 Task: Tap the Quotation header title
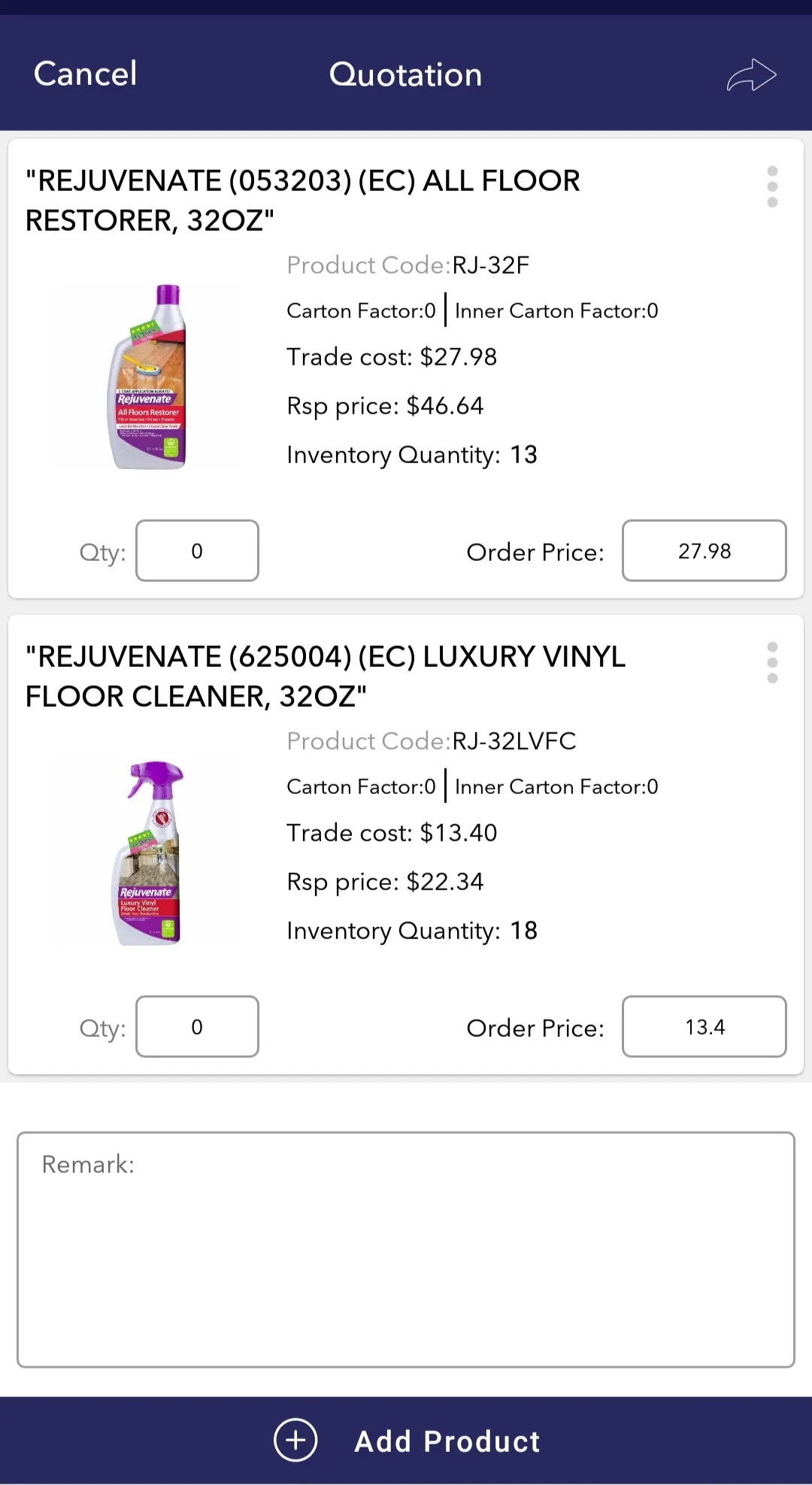click(x=406, y=74)
